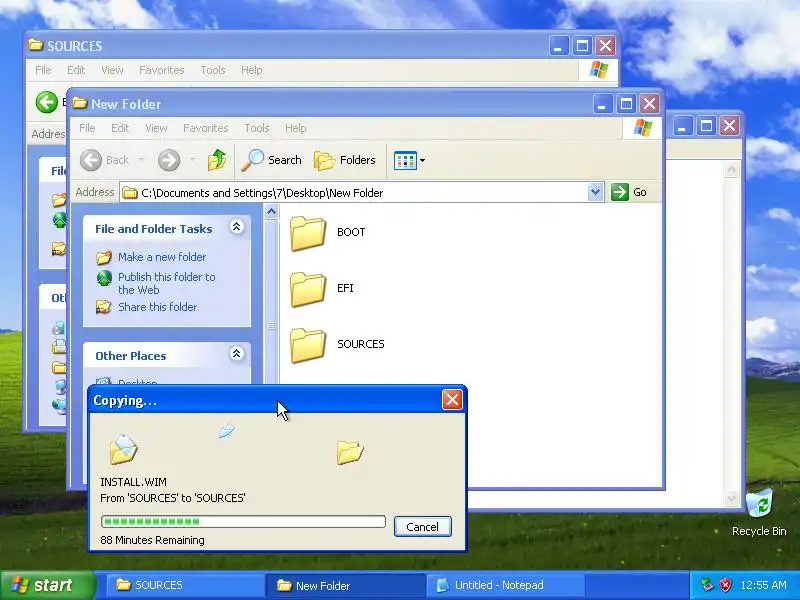Open the File menu in New Folder

coord(87,128)
